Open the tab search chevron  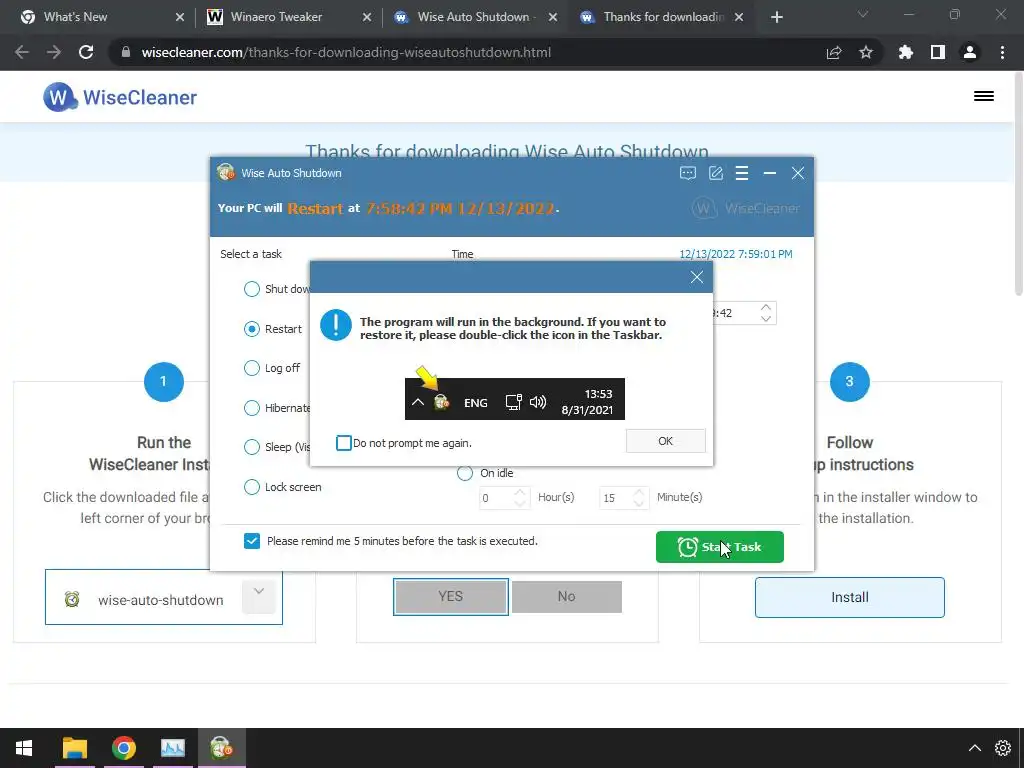pyautogui.click(x=863, y=14)
